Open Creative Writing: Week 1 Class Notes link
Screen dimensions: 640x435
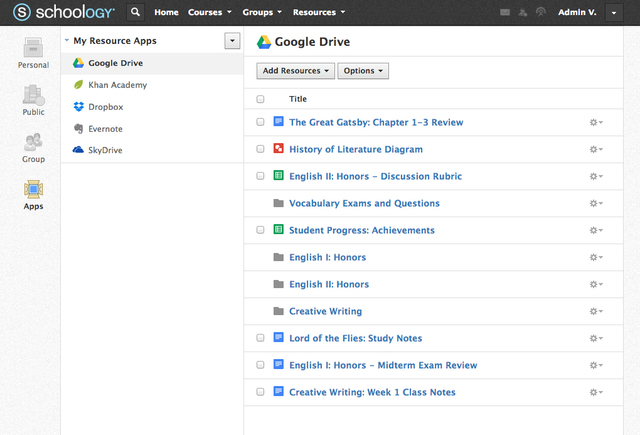pyautogui.click(x=372, y=392)
